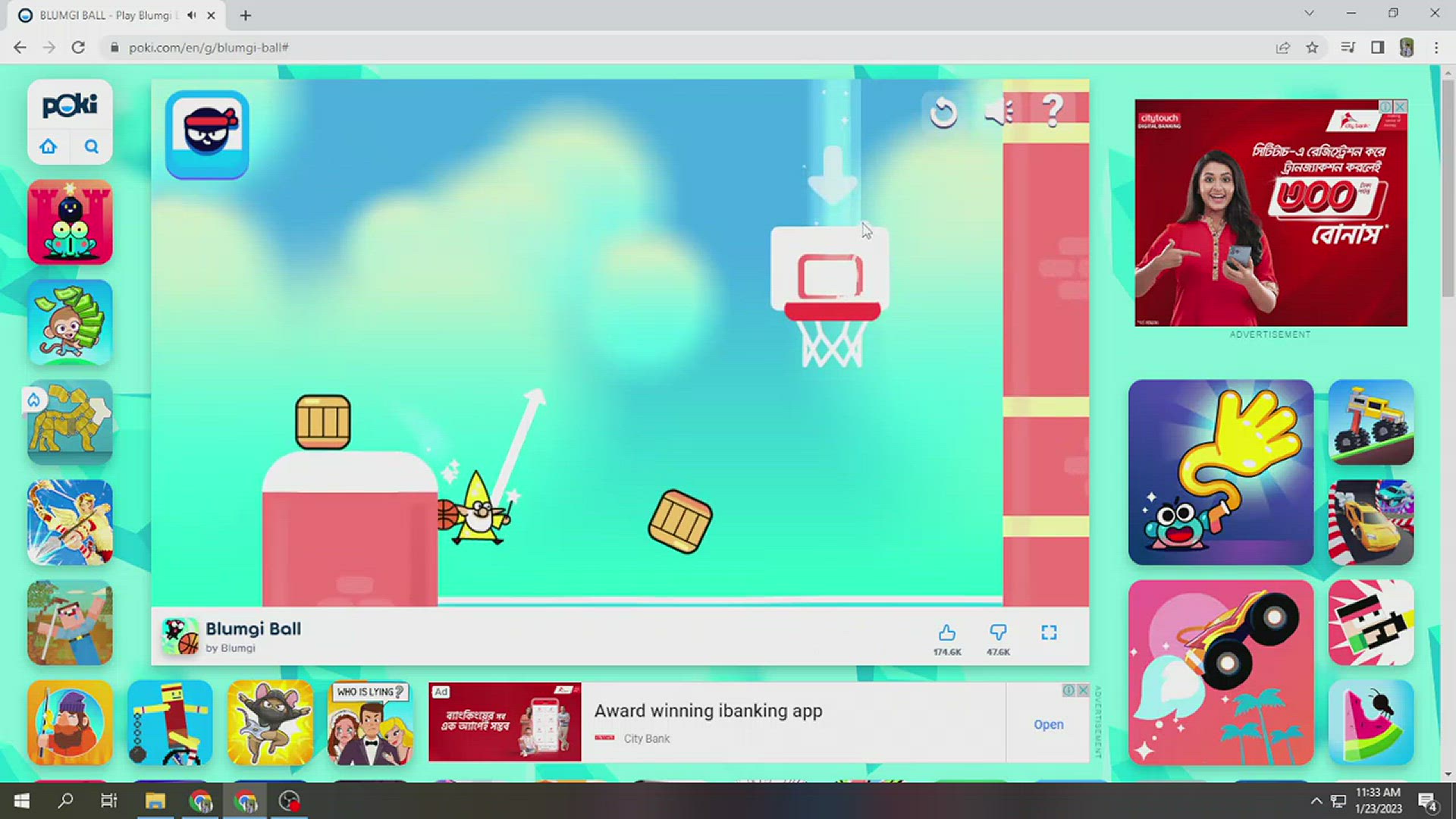
Task: Show hidden system tray icons
Action: (1316, 801)
